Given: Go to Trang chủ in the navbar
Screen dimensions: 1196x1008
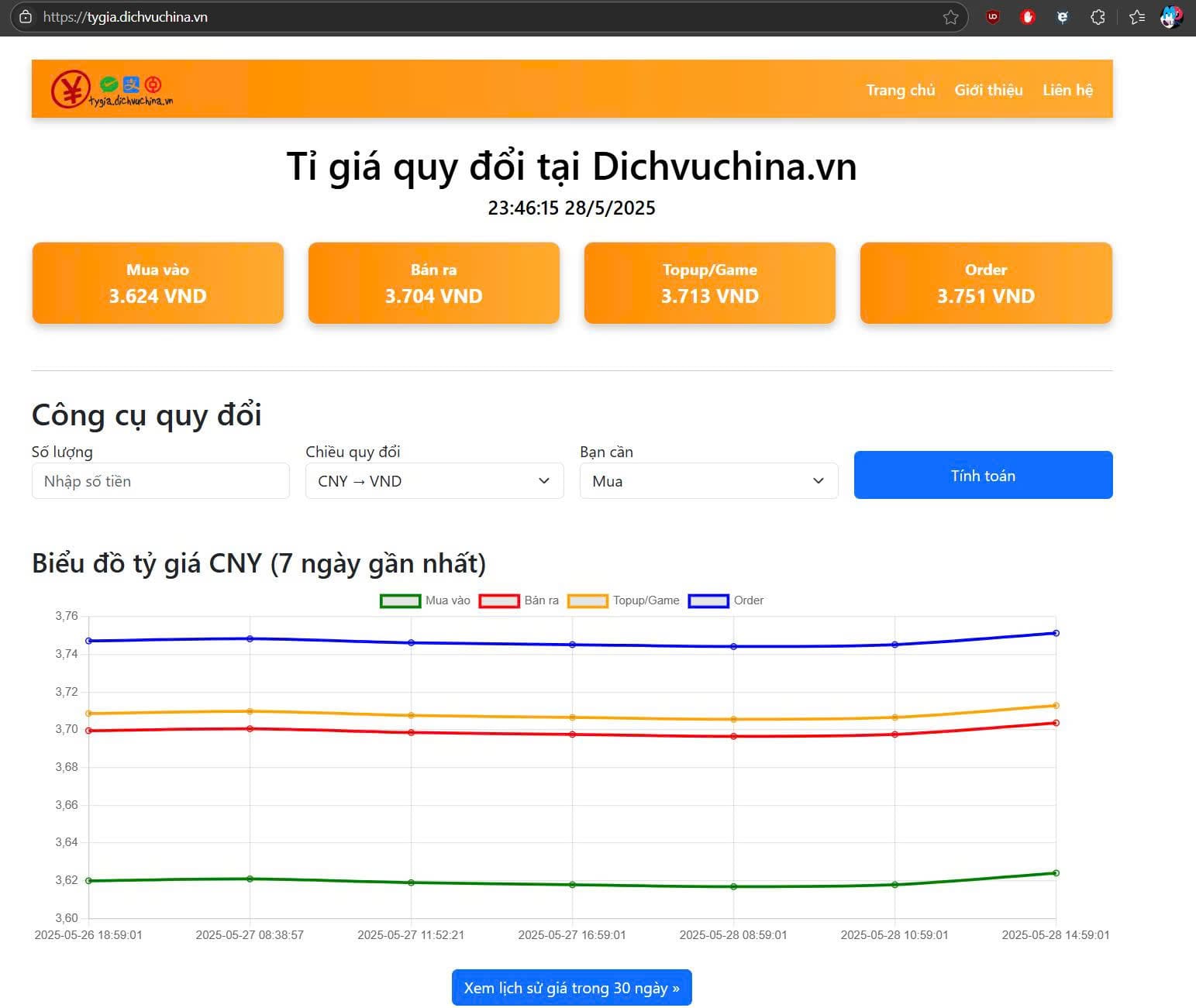Looking at the screenshot, I should 901,90.
